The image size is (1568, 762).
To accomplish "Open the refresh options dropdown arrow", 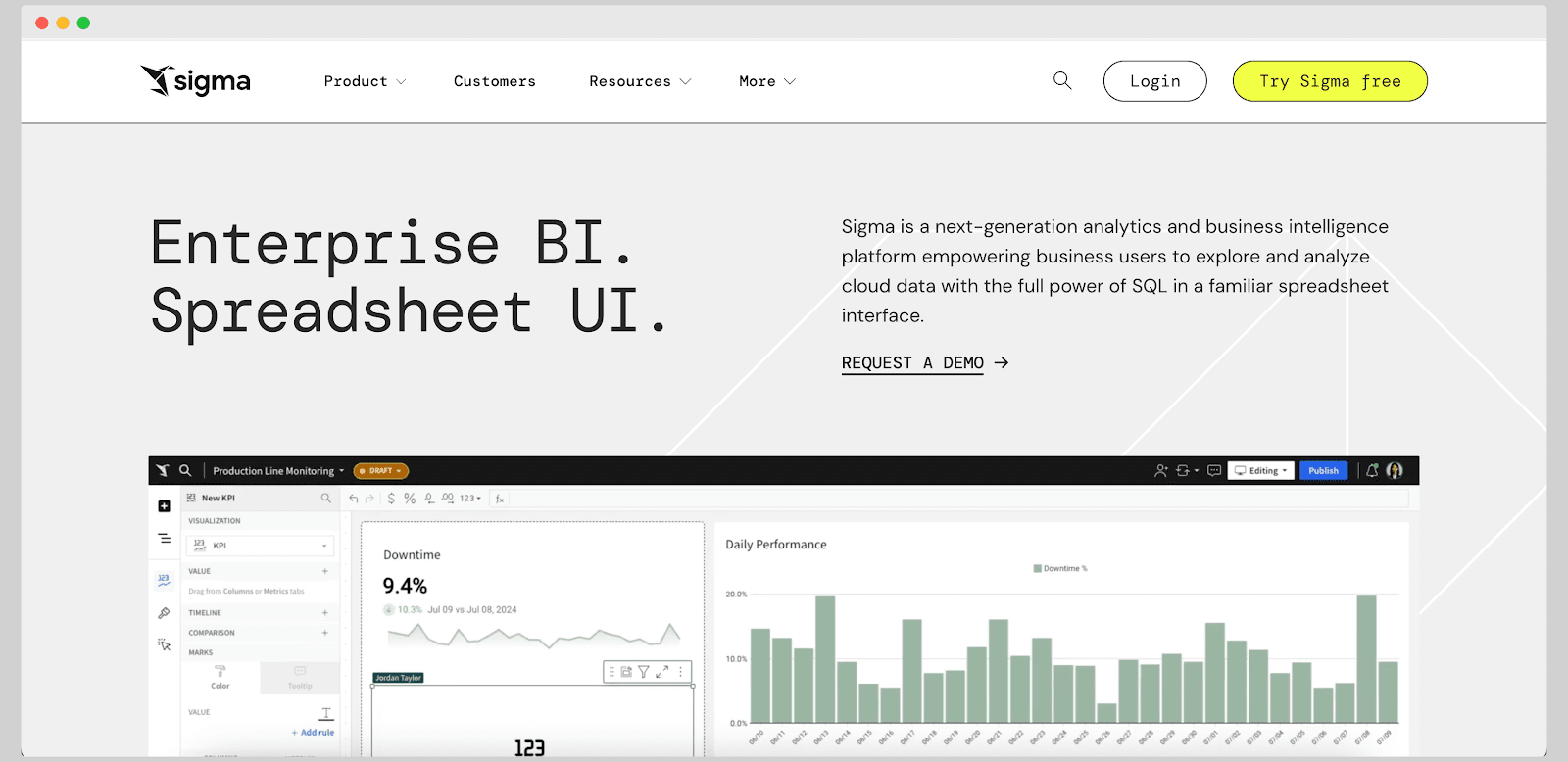I will 1197,470.
